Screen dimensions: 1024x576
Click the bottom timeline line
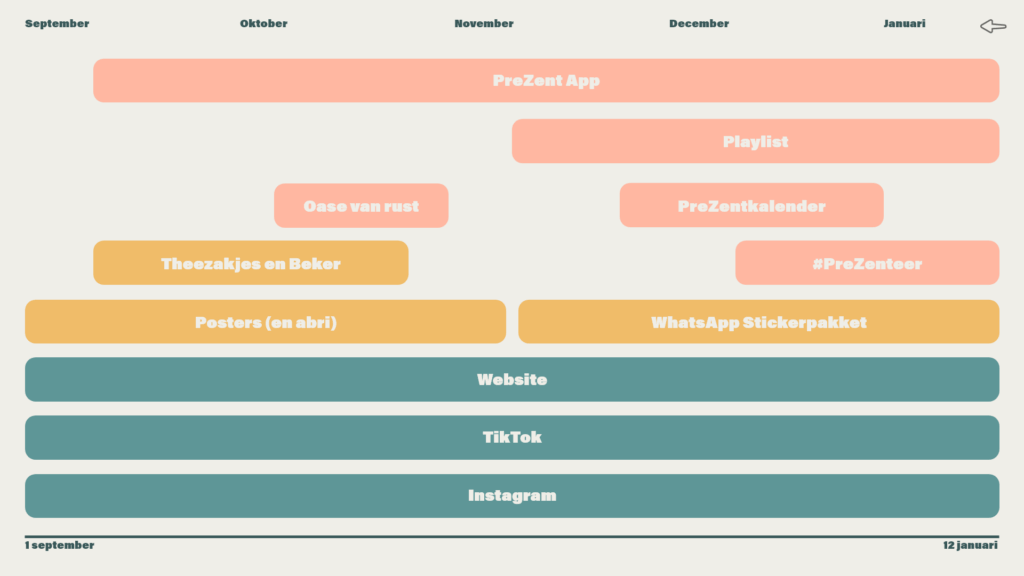coord(512,536)
